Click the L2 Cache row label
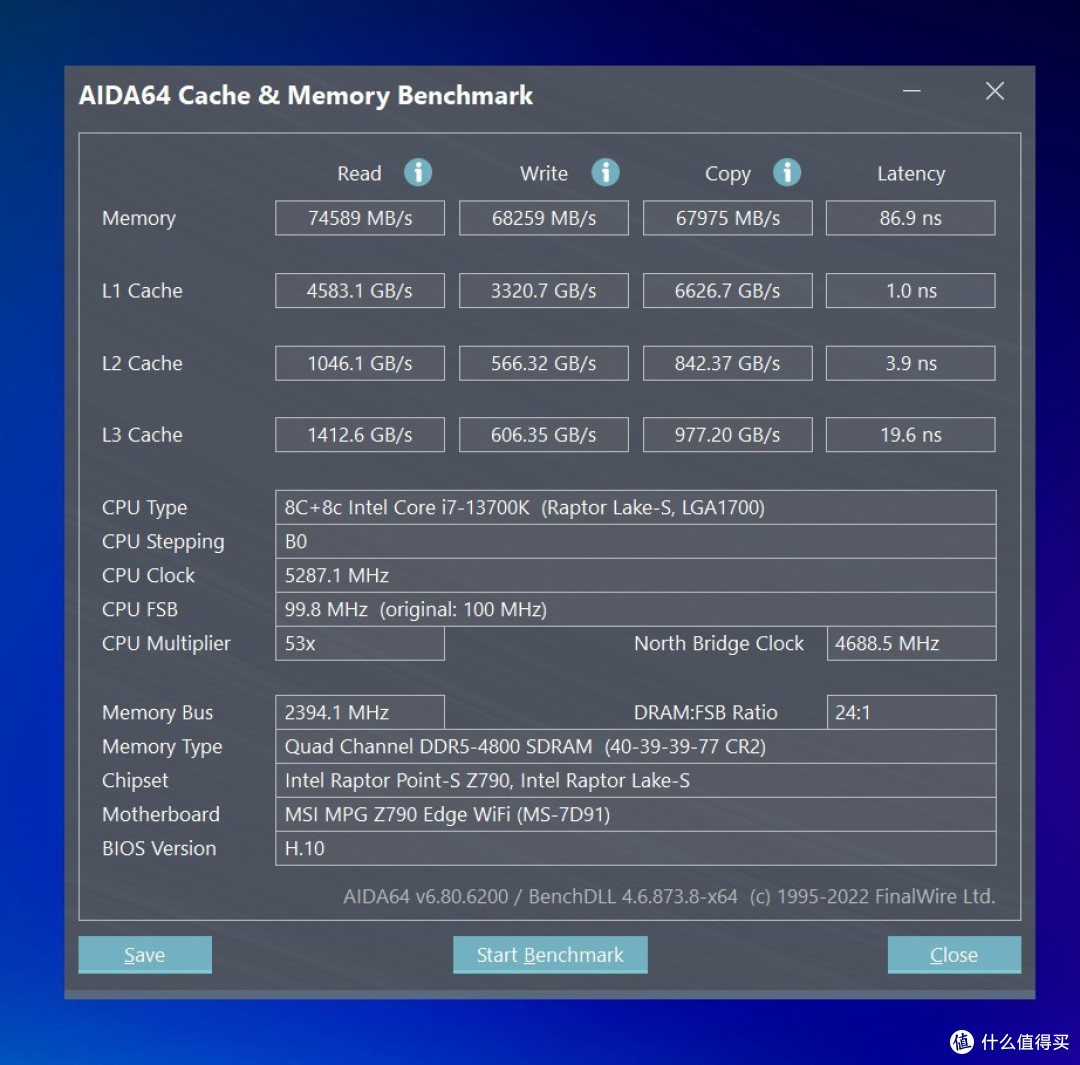1080x1065 pixels. pyautogui.click(x=142, y=363)
